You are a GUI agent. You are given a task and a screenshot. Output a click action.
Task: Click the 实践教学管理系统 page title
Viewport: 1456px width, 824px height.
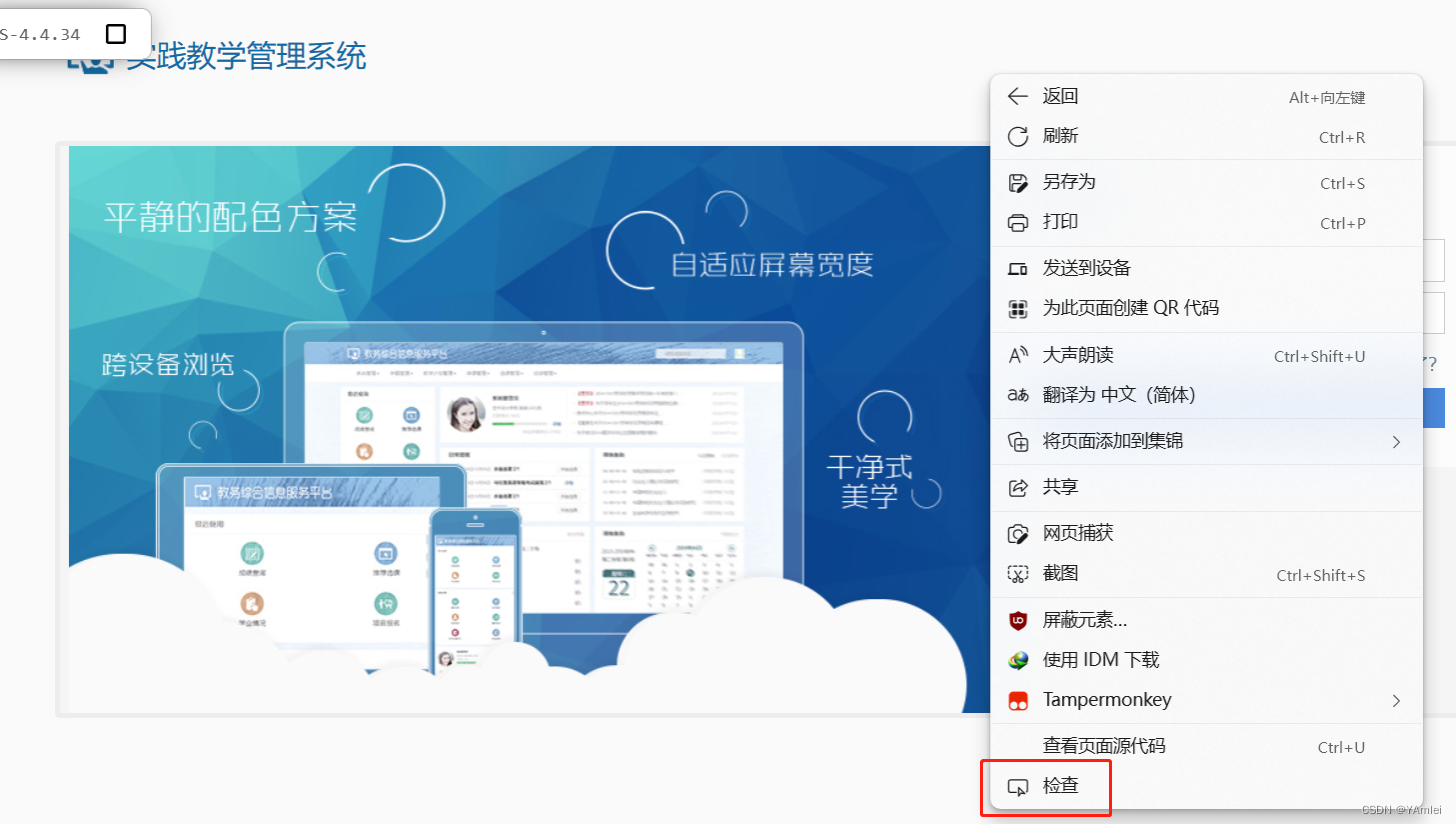click(x=246, y=56)
